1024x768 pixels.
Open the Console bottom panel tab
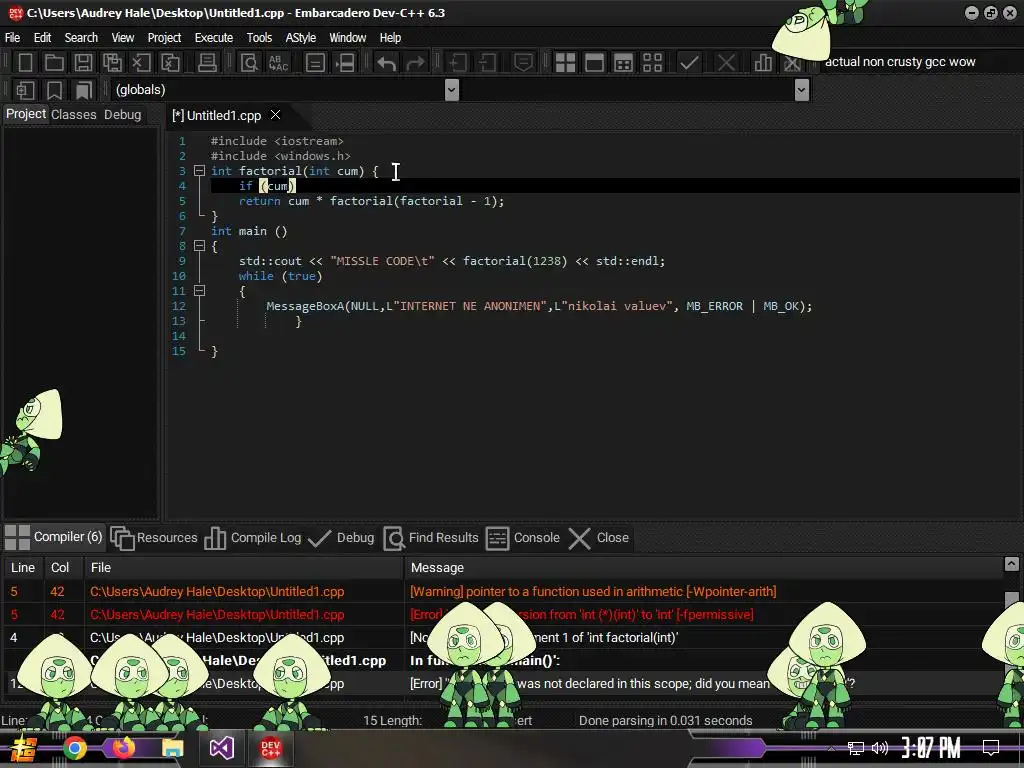point(522,538)
